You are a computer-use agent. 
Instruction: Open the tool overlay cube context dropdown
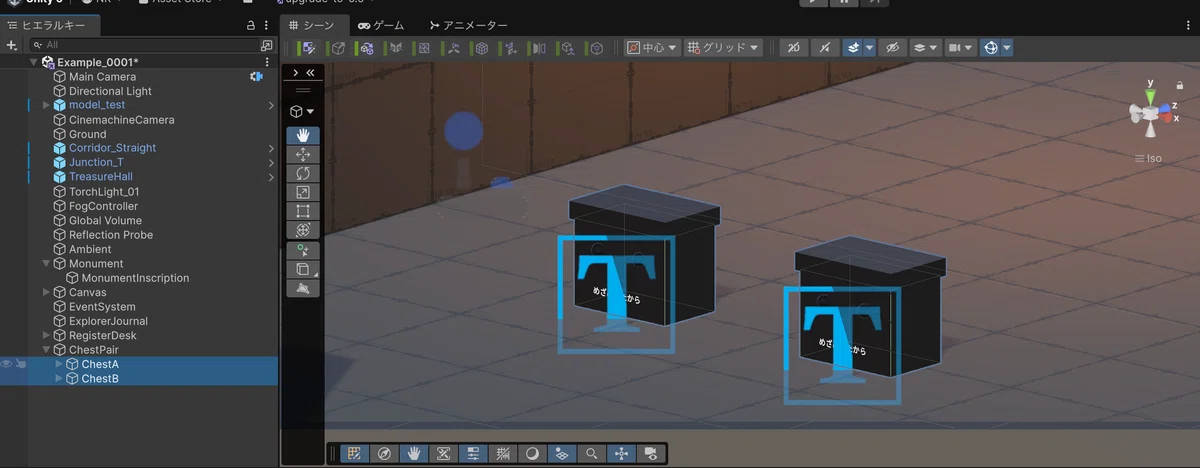click(x=303, y=111)
